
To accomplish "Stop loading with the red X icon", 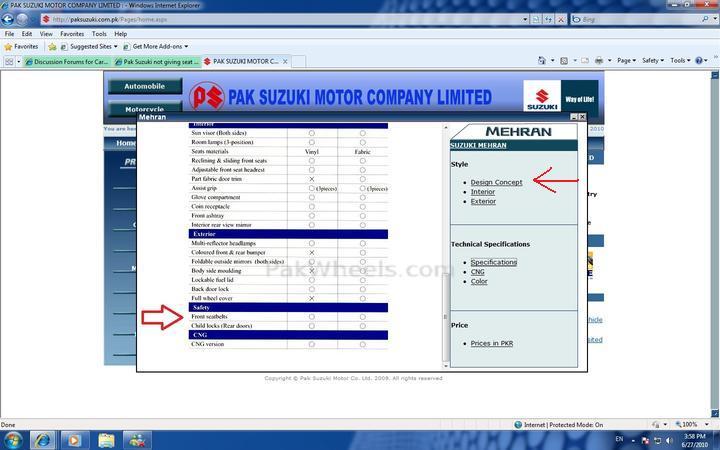I will coord(561,19).
